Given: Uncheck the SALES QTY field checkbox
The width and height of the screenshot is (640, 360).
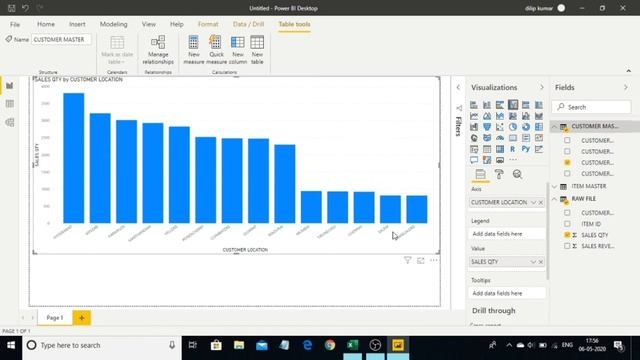Looking at the screenshot, I should (567, 235).
